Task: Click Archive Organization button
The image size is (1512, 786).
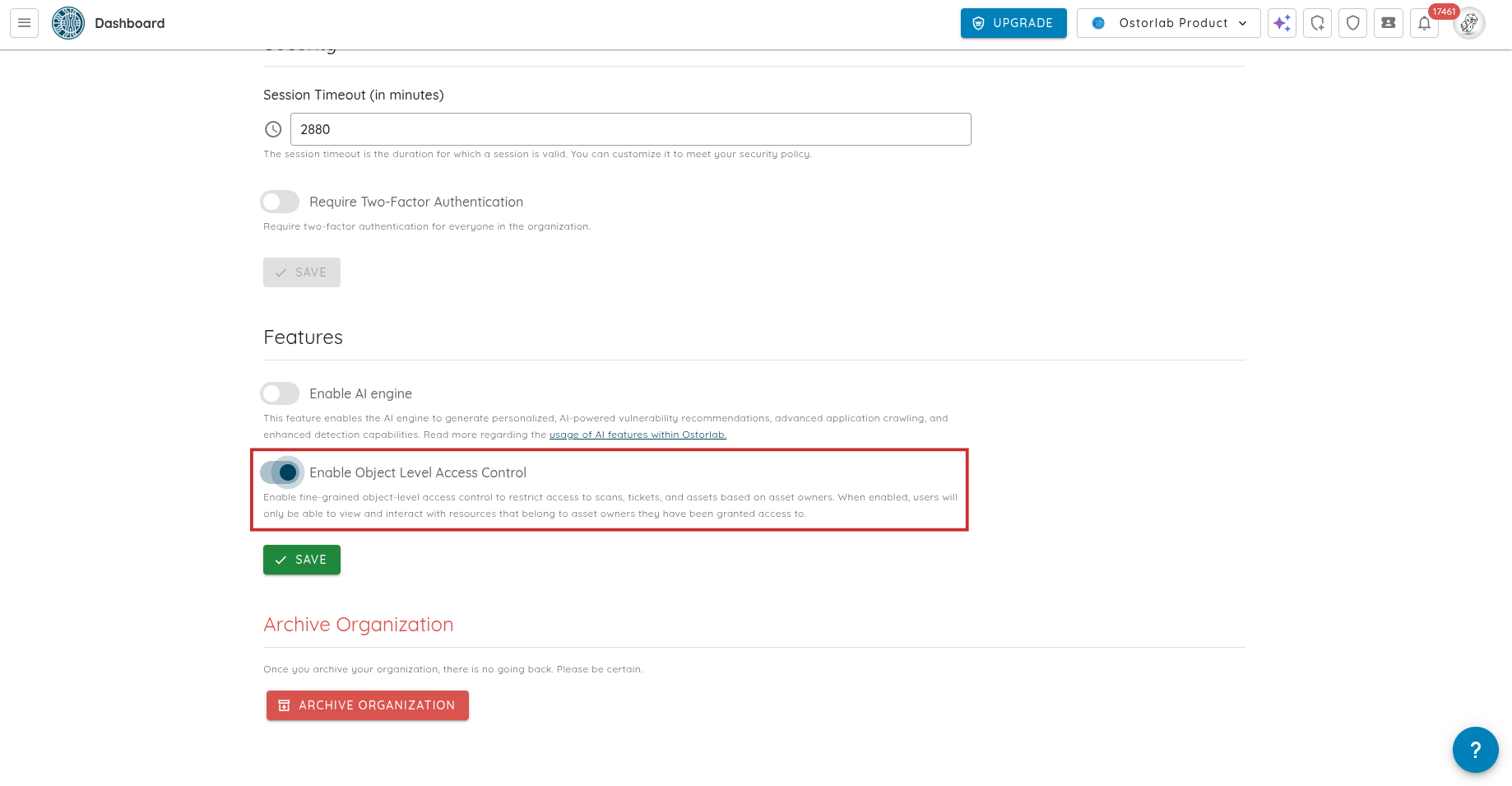Action: (x=368, y=705)
